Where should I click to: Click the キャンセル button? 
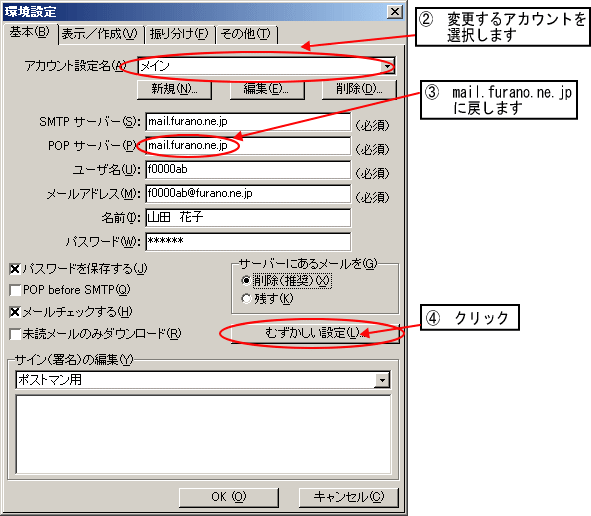[x=349, y=497]
